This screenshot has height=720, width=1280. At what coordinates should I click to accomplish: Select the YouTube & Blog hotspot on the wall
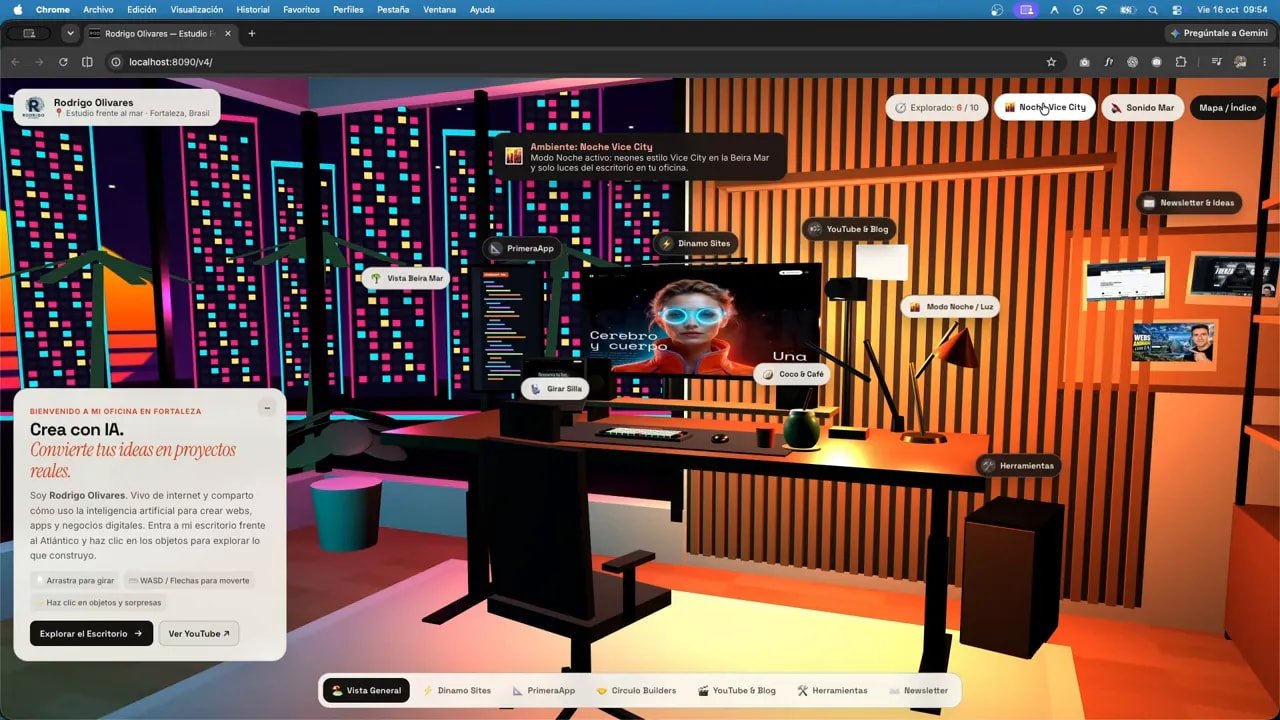click(x=849, y=229)
